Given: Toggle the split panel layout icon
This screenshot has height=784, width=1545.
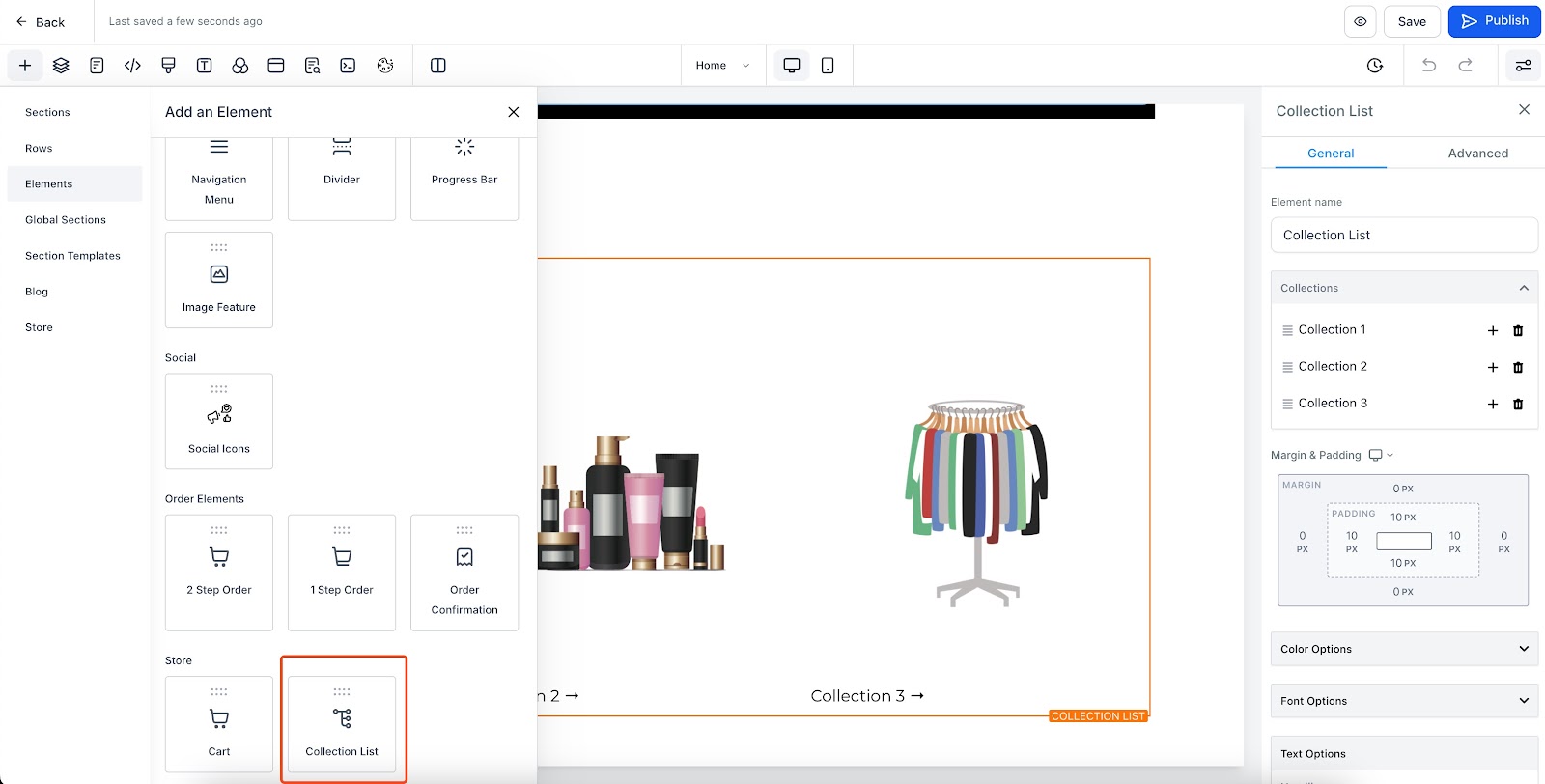Looking at the screenshot, I should click(437, 66).
